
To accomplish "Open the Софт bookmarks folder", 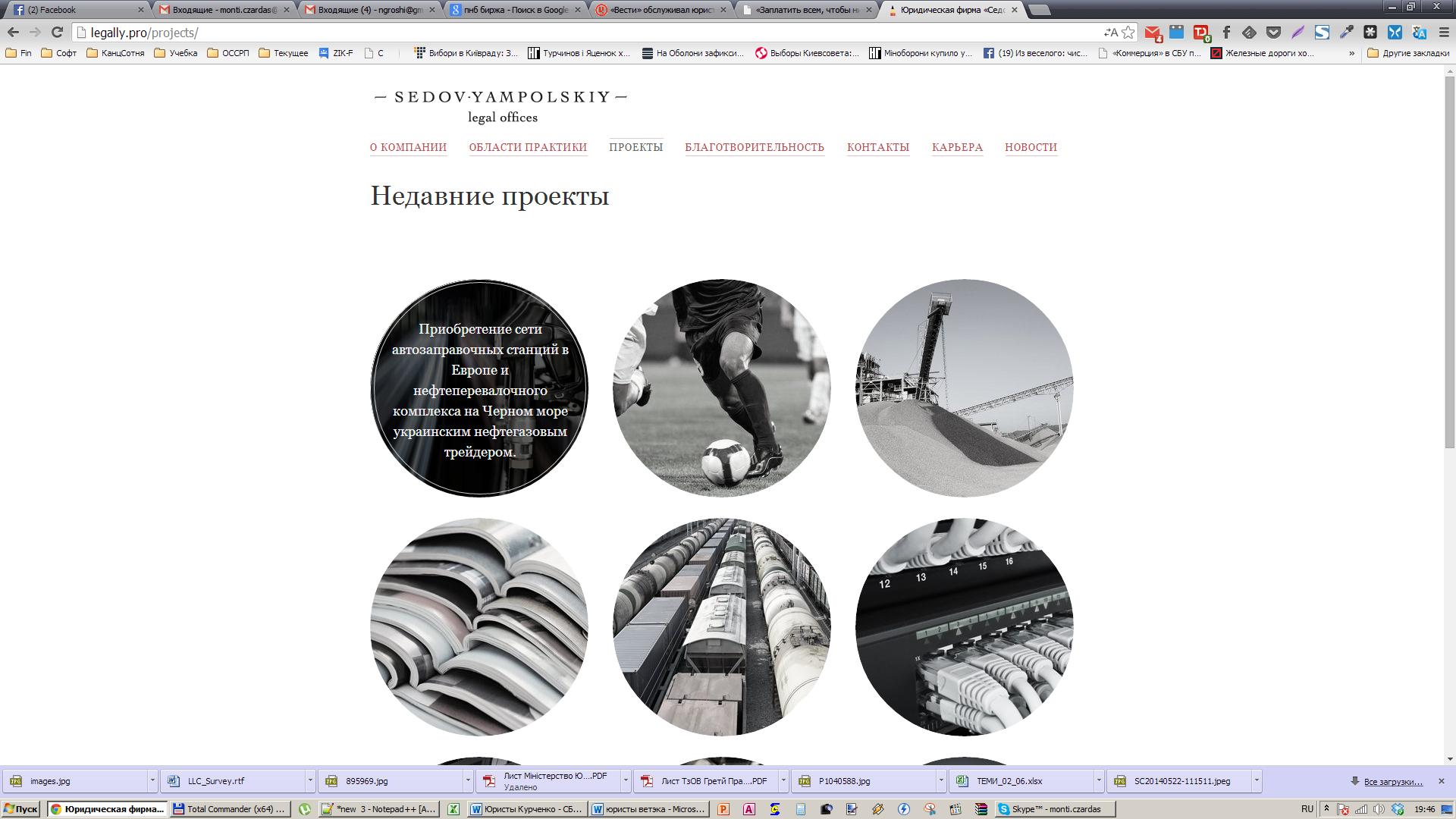I will 59,53.
